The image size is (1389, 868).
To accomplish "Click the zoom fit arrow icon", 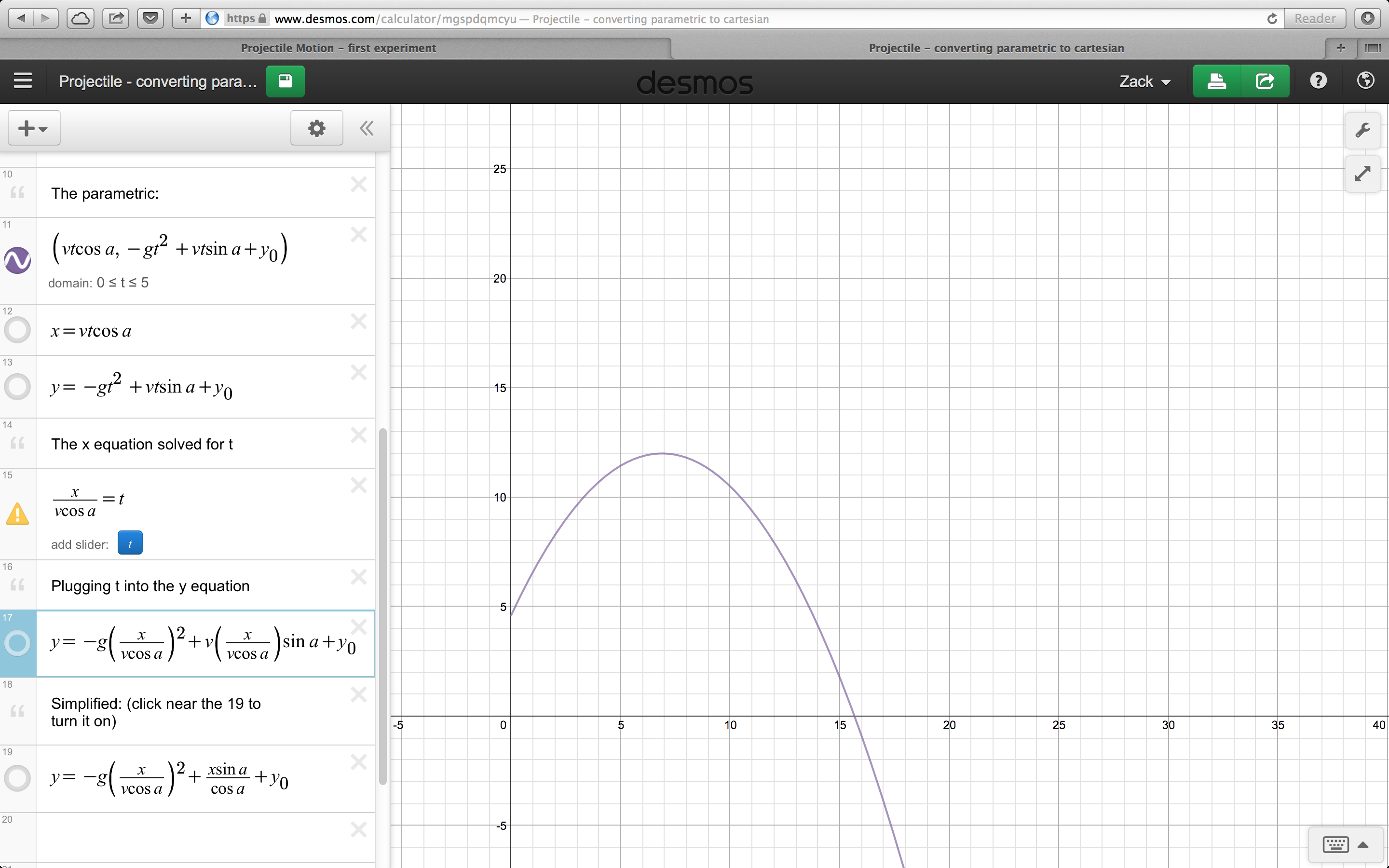I will 1362,174.
